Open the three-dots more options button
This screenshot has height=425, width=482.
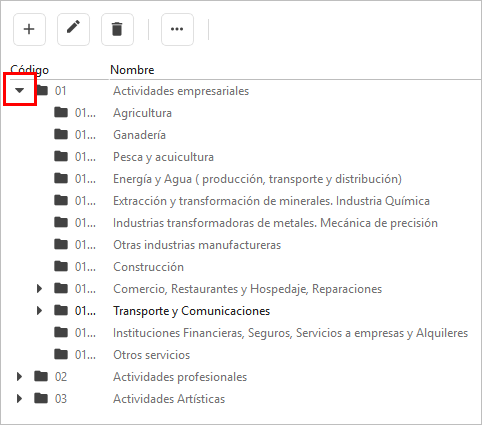(x=177, y=29)
